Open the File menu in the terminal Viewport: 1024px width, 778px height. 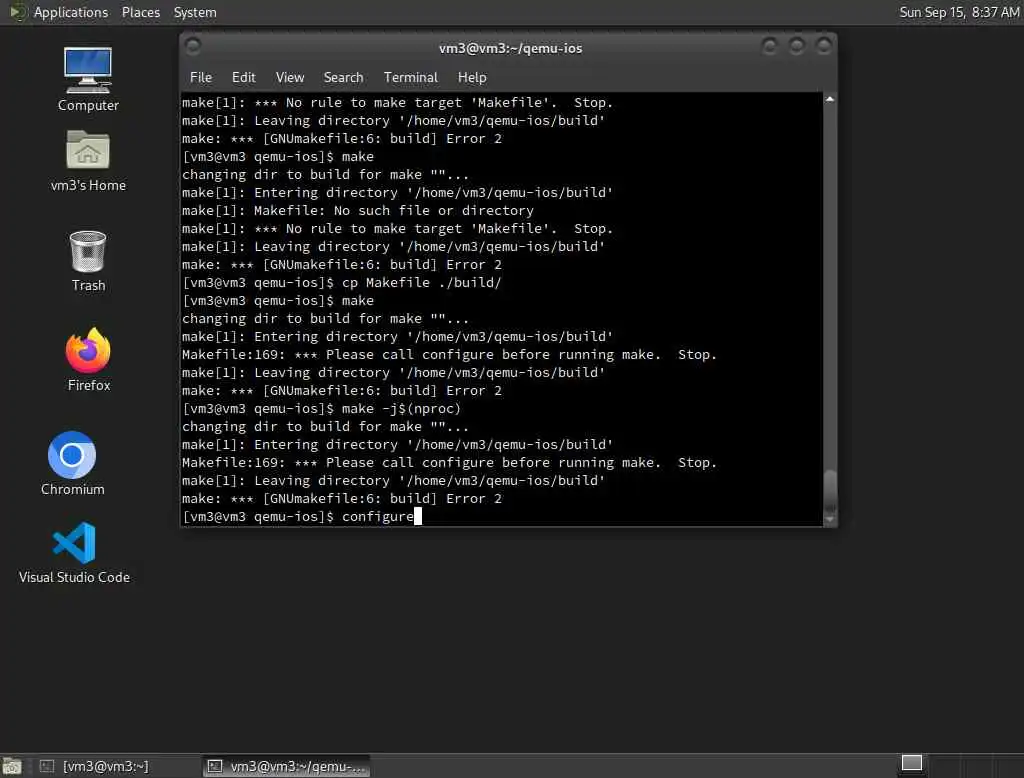coord(200,77)
